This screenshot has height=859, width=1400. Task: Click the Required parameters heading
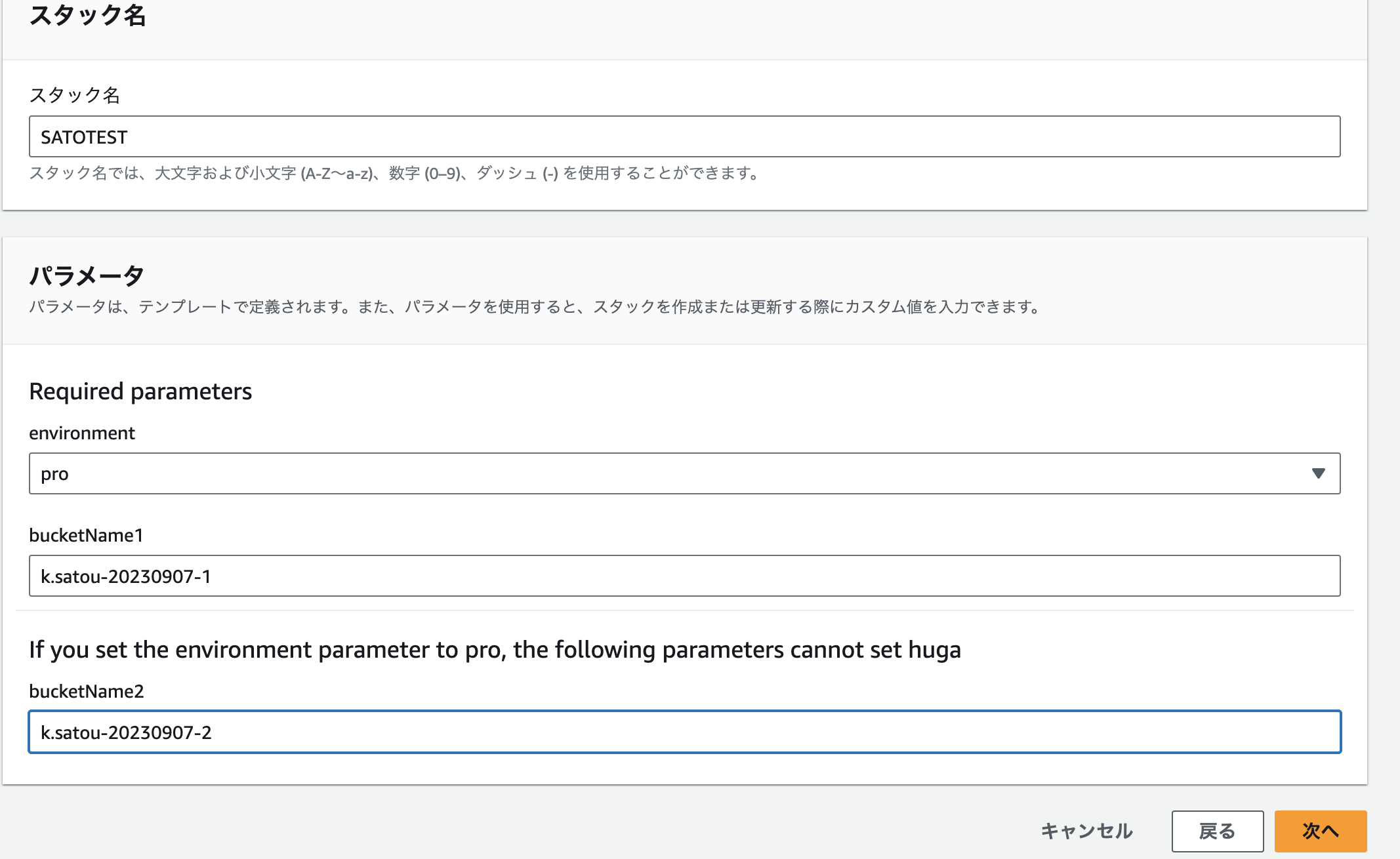coord(140,391)
